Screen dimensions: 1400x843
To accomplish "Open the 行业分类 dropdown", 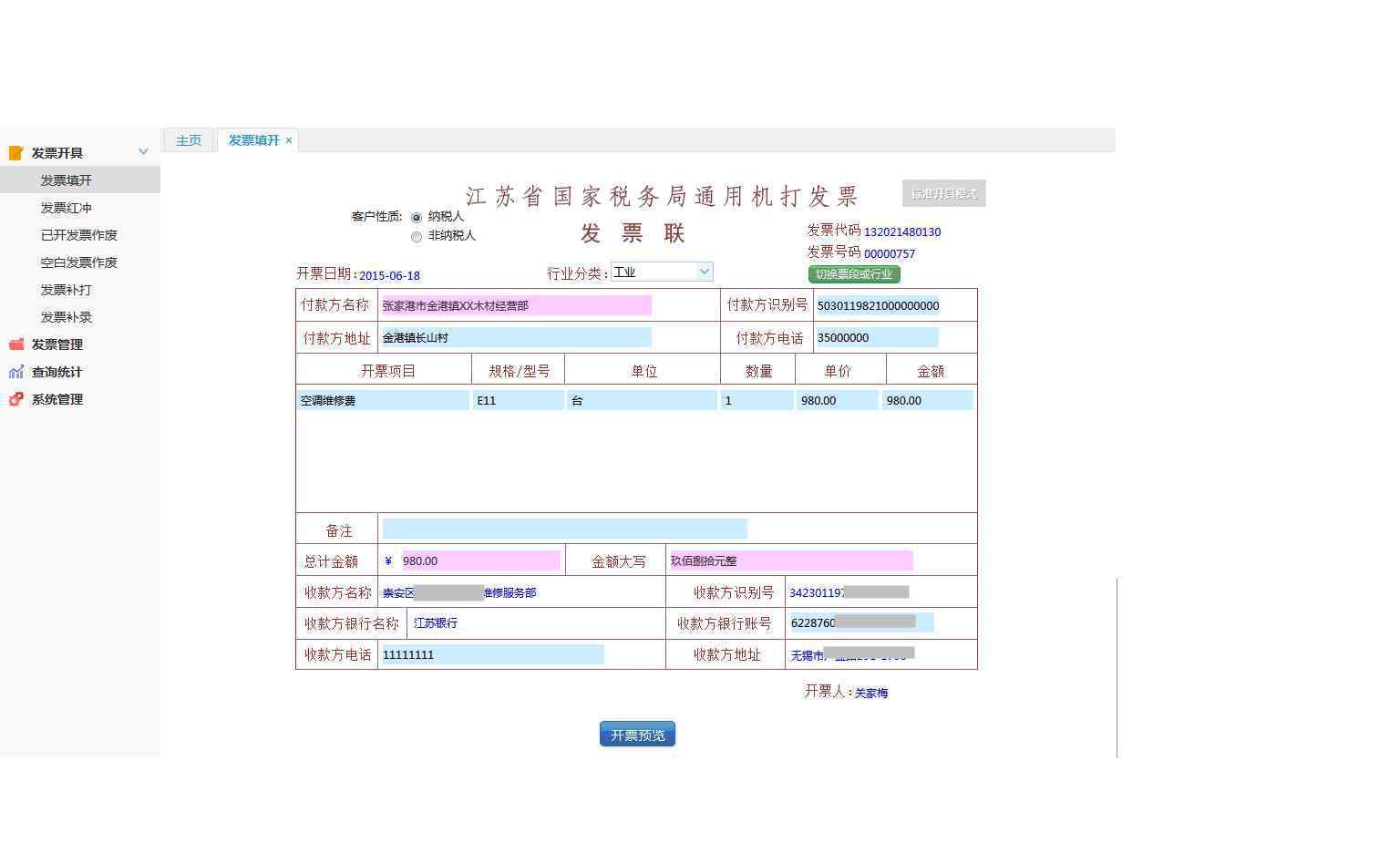I will point(703,272).
